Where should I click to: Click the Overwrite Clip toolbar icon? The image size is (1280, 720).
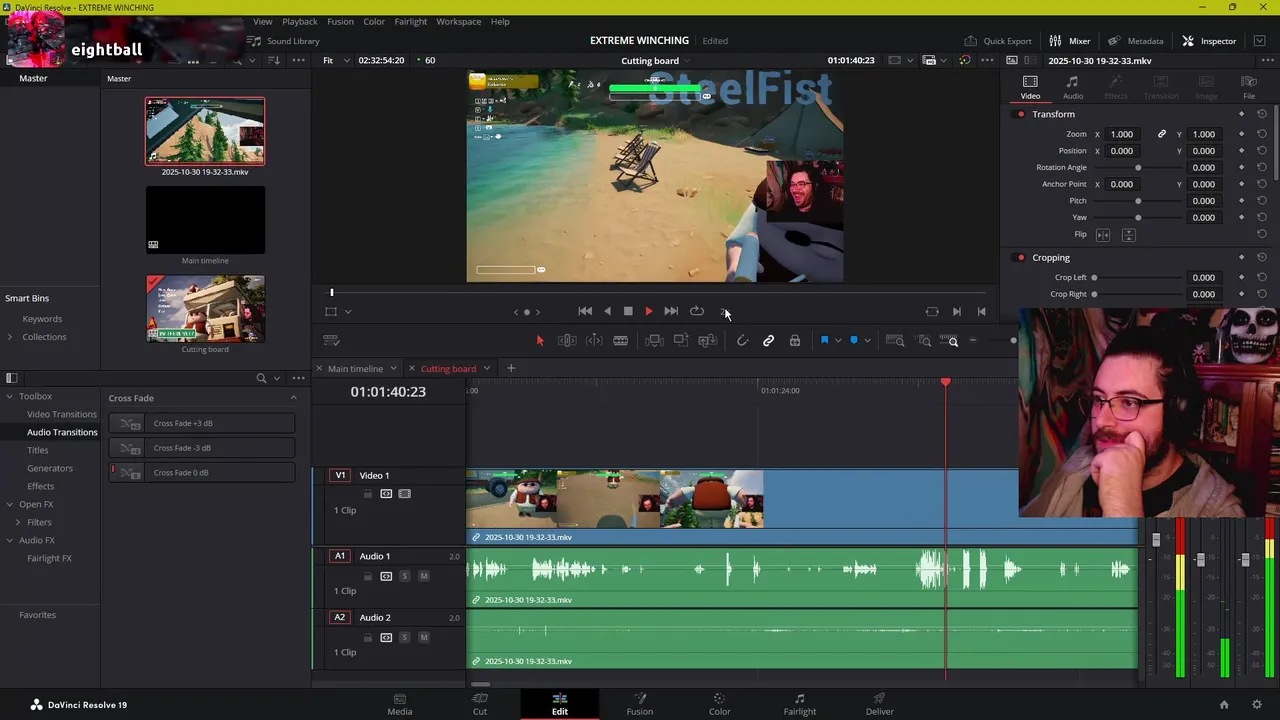[x=681, y=341]
